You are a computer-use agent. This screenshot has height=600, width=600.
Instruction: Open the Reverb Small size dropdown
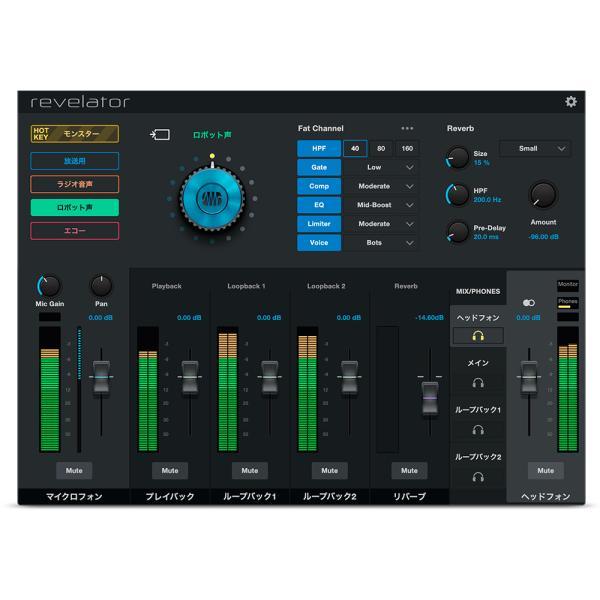(x=535, y=148)
